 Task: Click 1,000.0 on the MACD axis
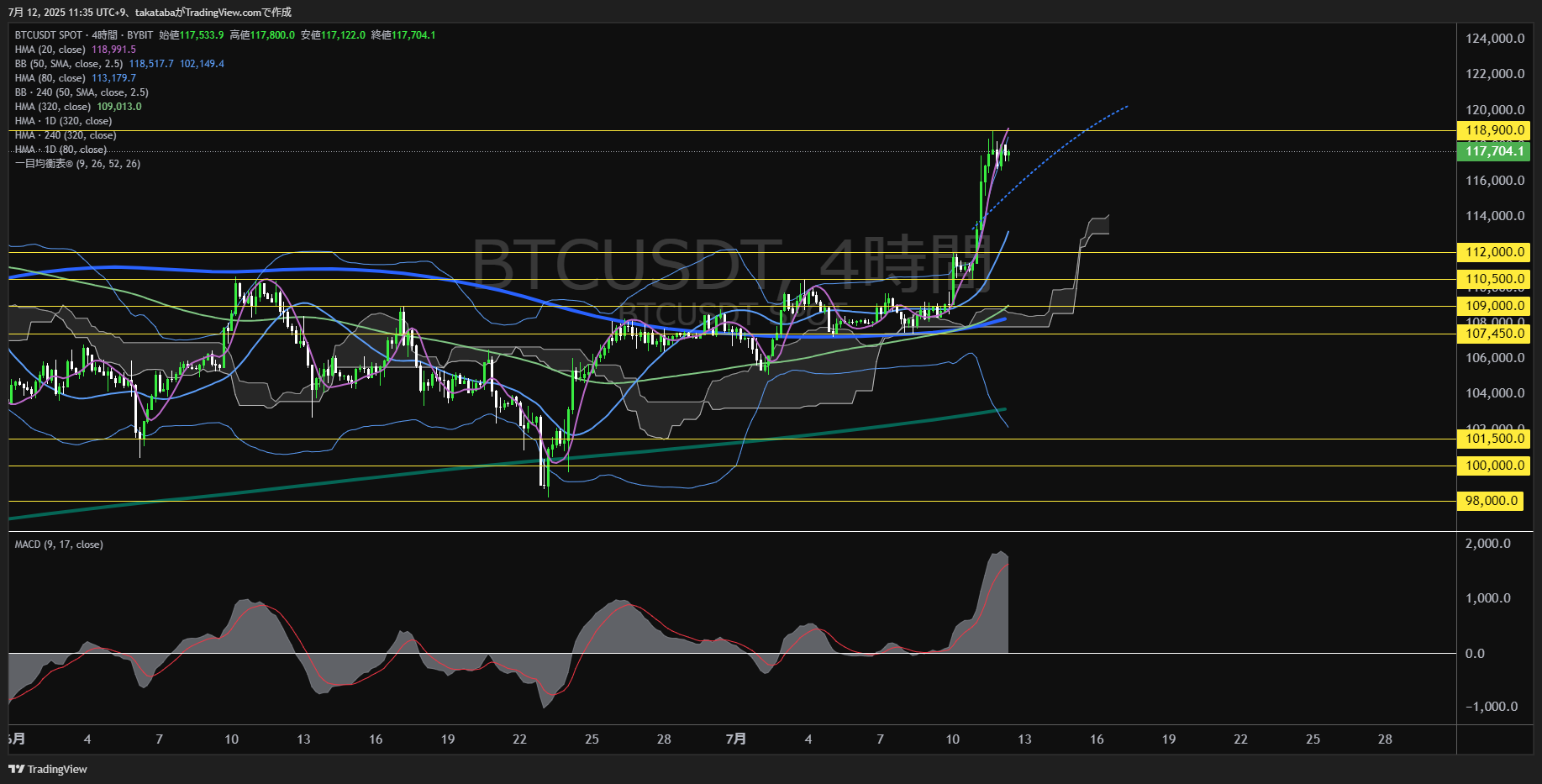[x=1487, y=598]
